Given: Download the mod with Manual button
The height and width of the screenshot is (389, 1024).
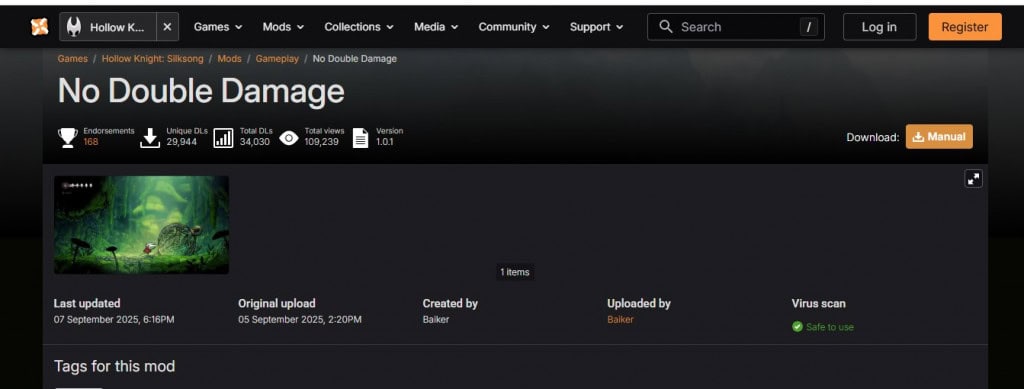Looking at the screenshot, I should point(938,136).
